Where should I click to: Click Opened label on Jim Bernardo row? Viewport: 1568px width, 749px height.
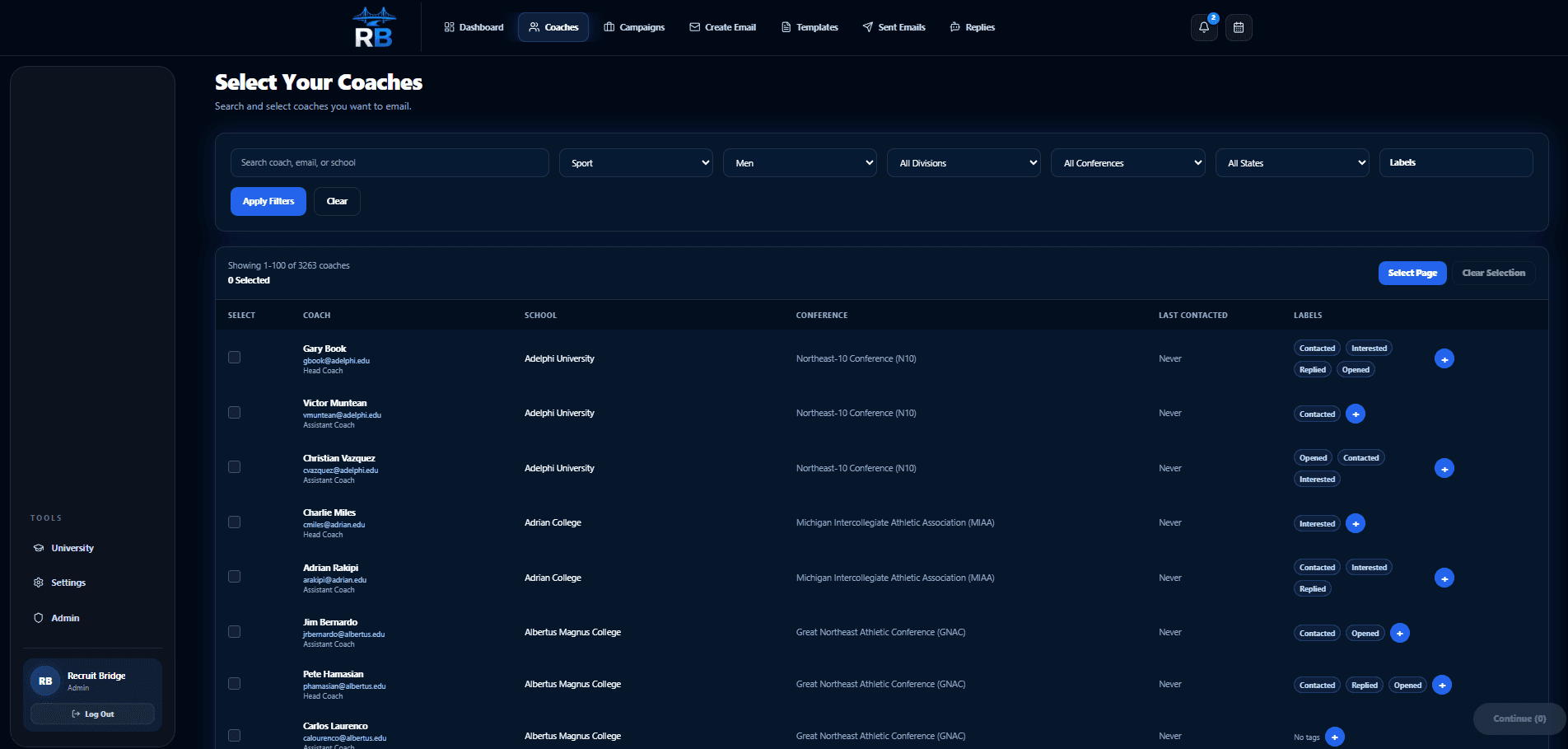(x=1365, y=633)
